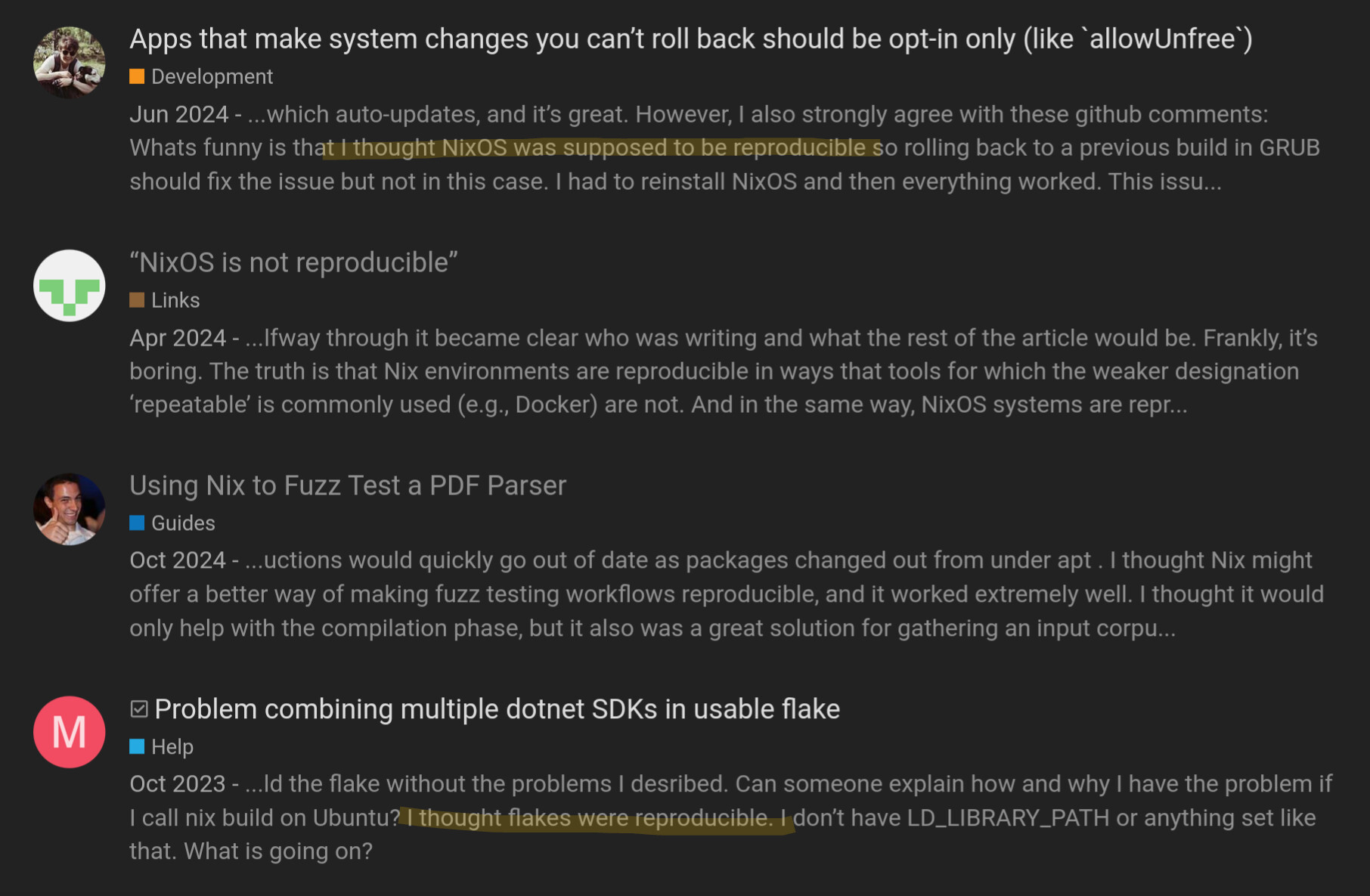
Task: Click highlighted "I thought flakes were reproducible" excerpt
Action: [x=589, y=817]
